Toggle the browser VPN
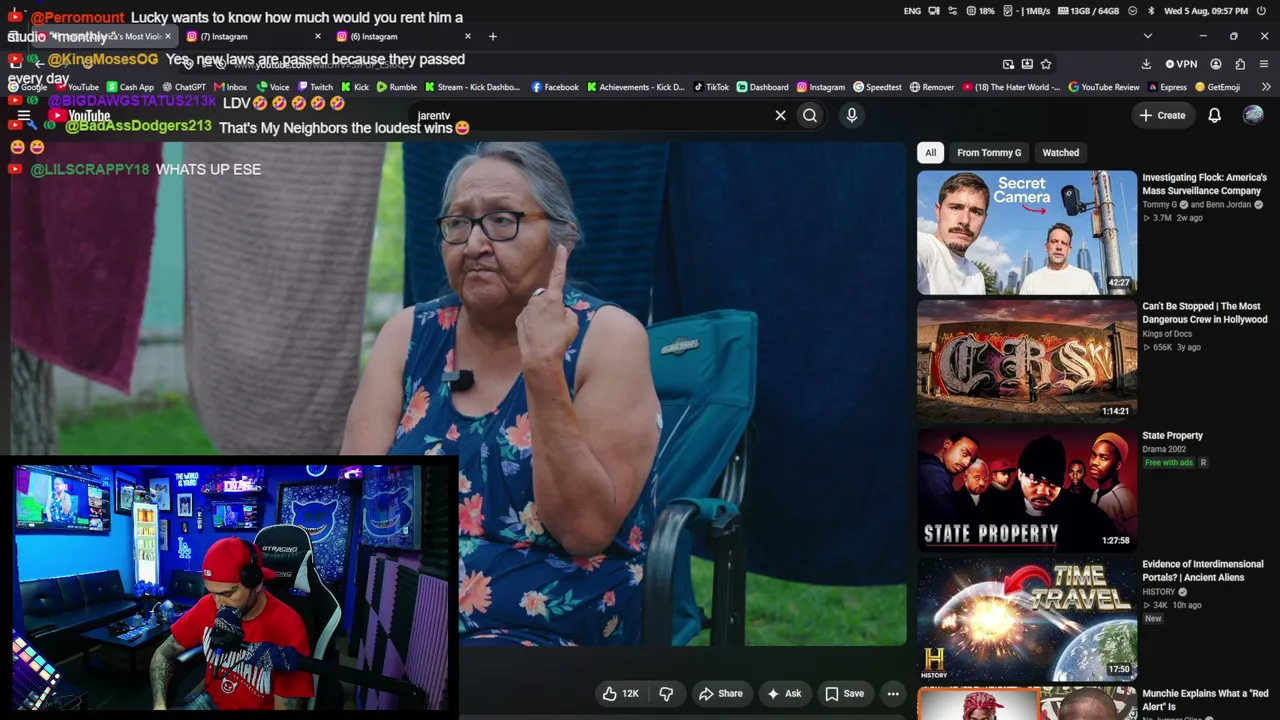Image resolution: width=1280 pixels, height=720 pixels. [x=1181, y=64]
